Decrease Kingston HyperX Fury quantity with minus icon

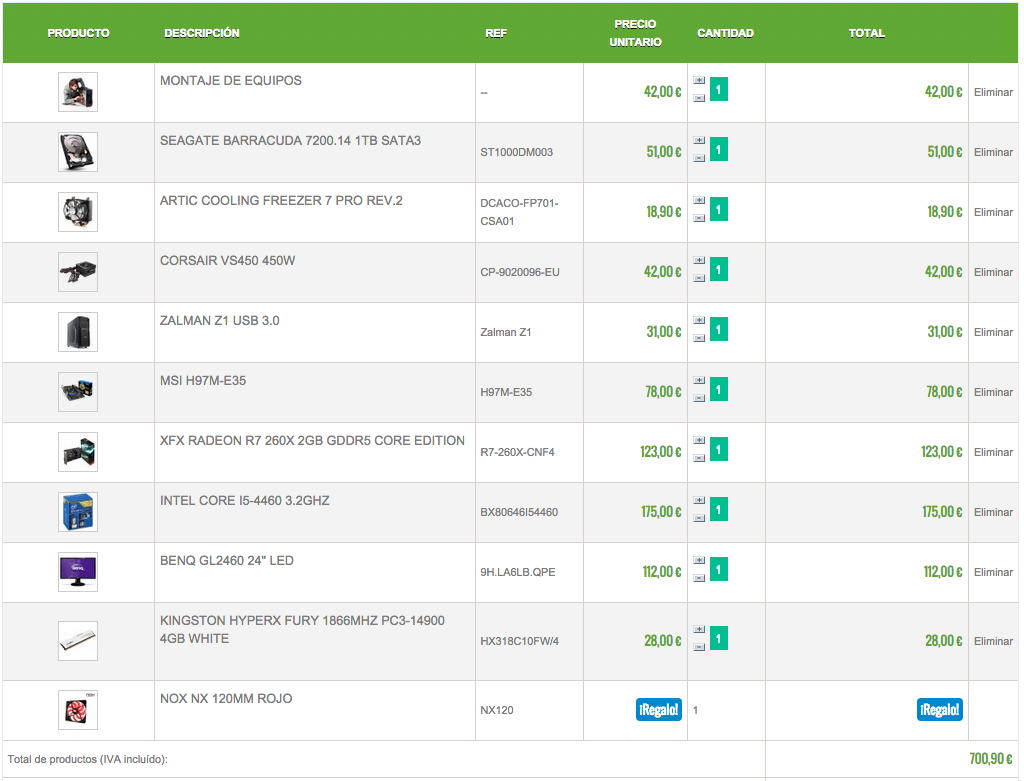click(x=699, y=648)
